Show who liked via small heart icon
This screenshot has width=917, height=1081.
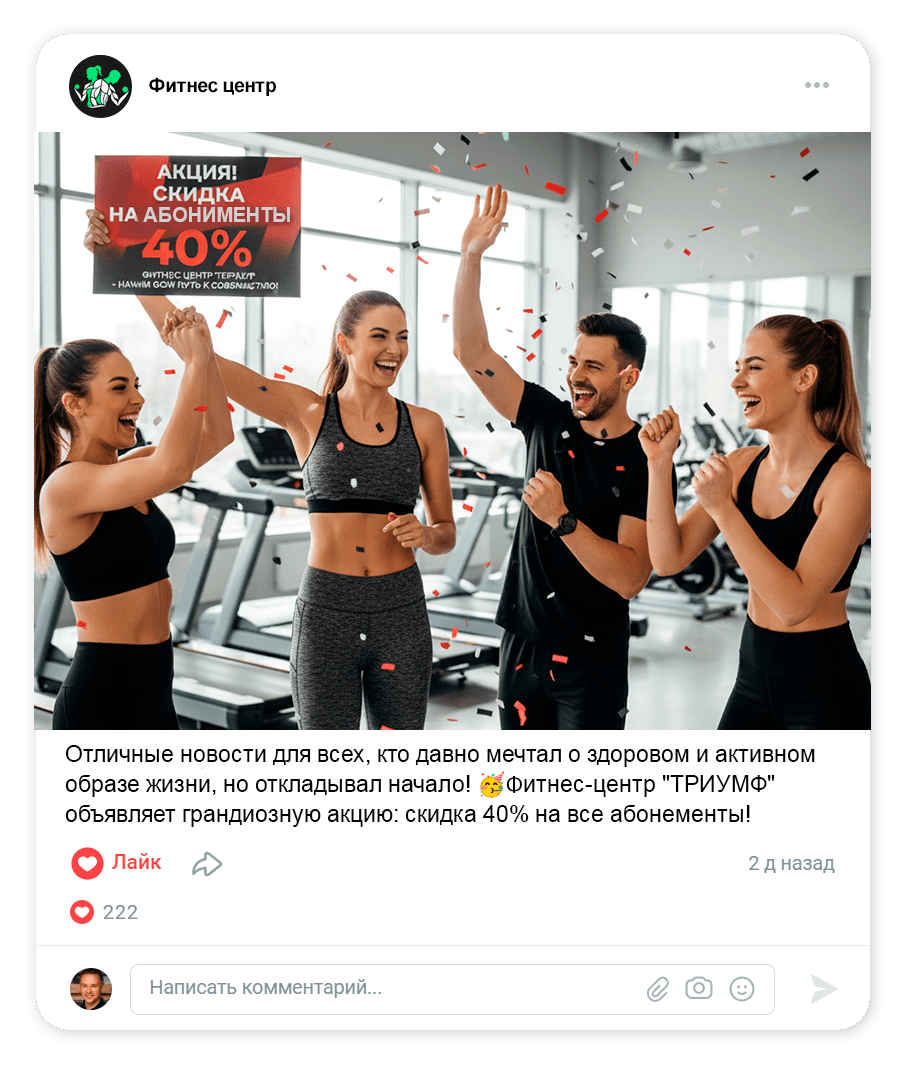pos(81,912)
